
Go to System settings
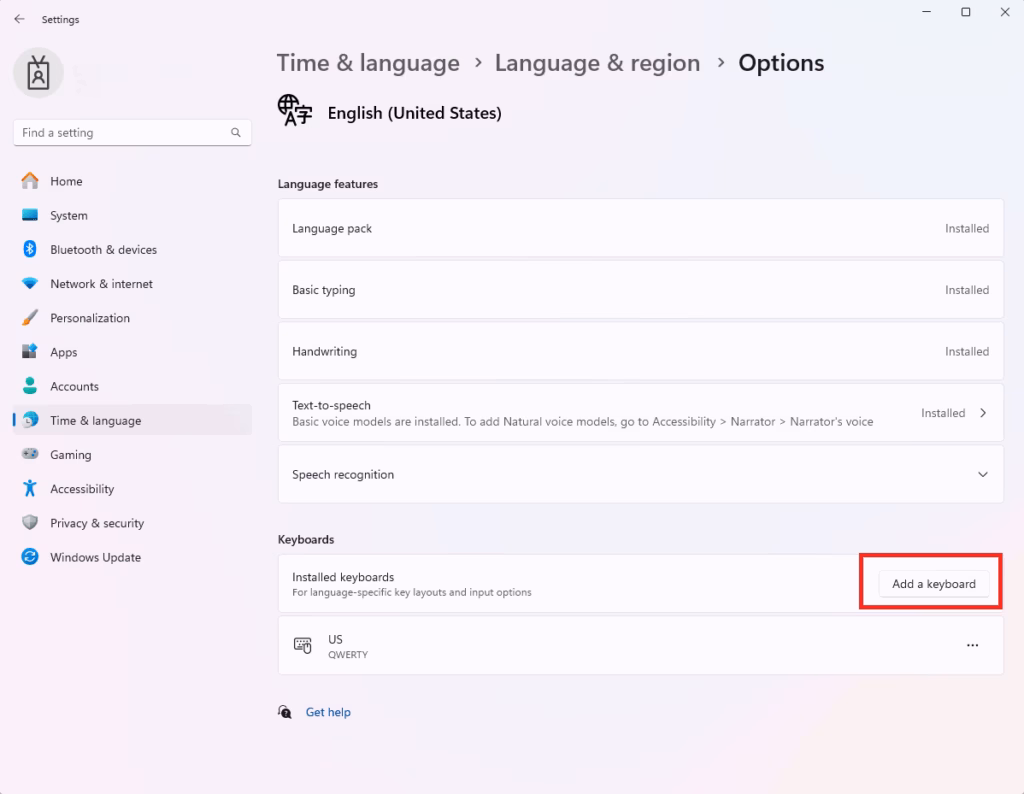point(132,215)
